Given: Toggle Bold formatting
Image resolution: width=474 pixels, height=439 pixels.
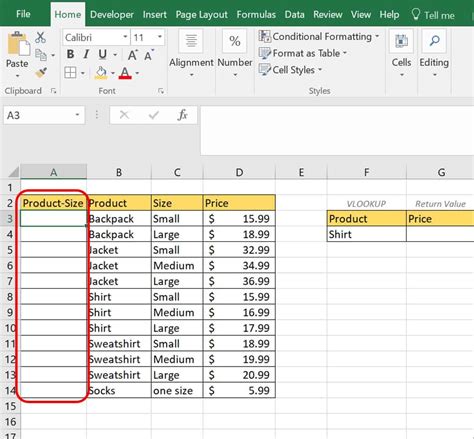Looking at the screenshot, I should pos(70,54).
